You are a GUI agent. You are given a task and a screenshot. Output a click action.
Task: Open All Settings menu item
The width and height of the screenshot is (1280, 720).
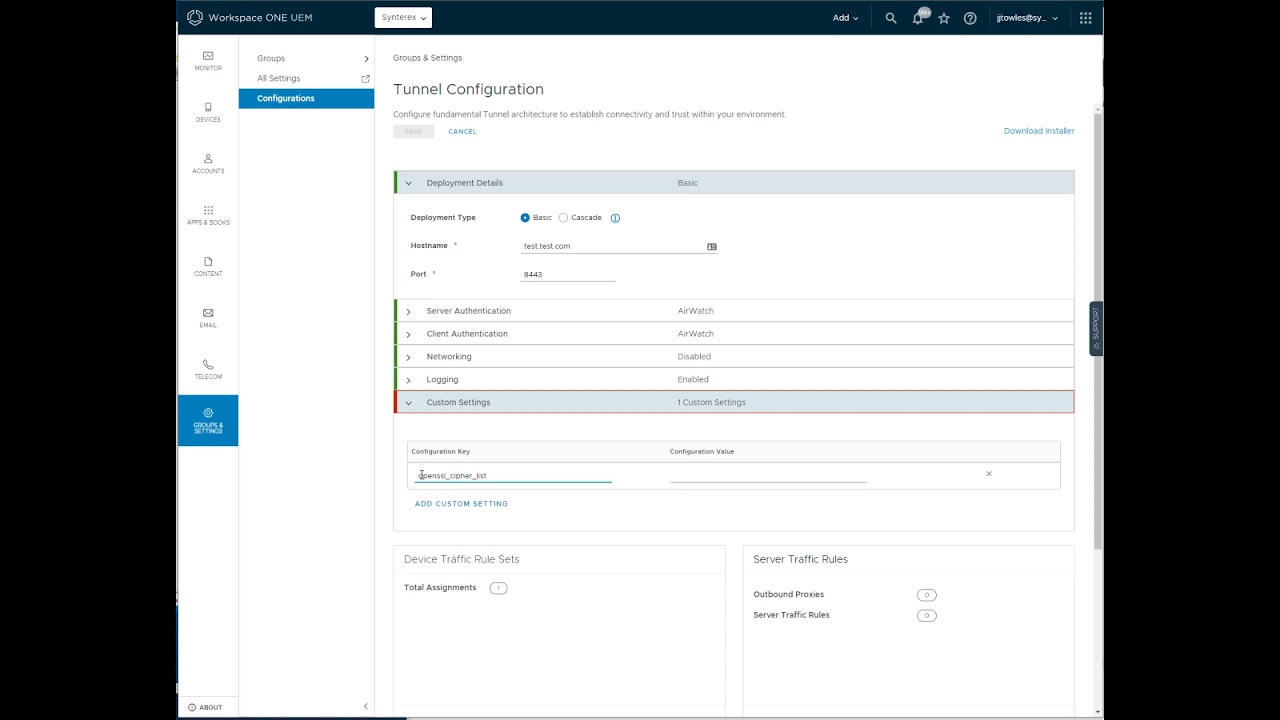(x=278, y=78)
